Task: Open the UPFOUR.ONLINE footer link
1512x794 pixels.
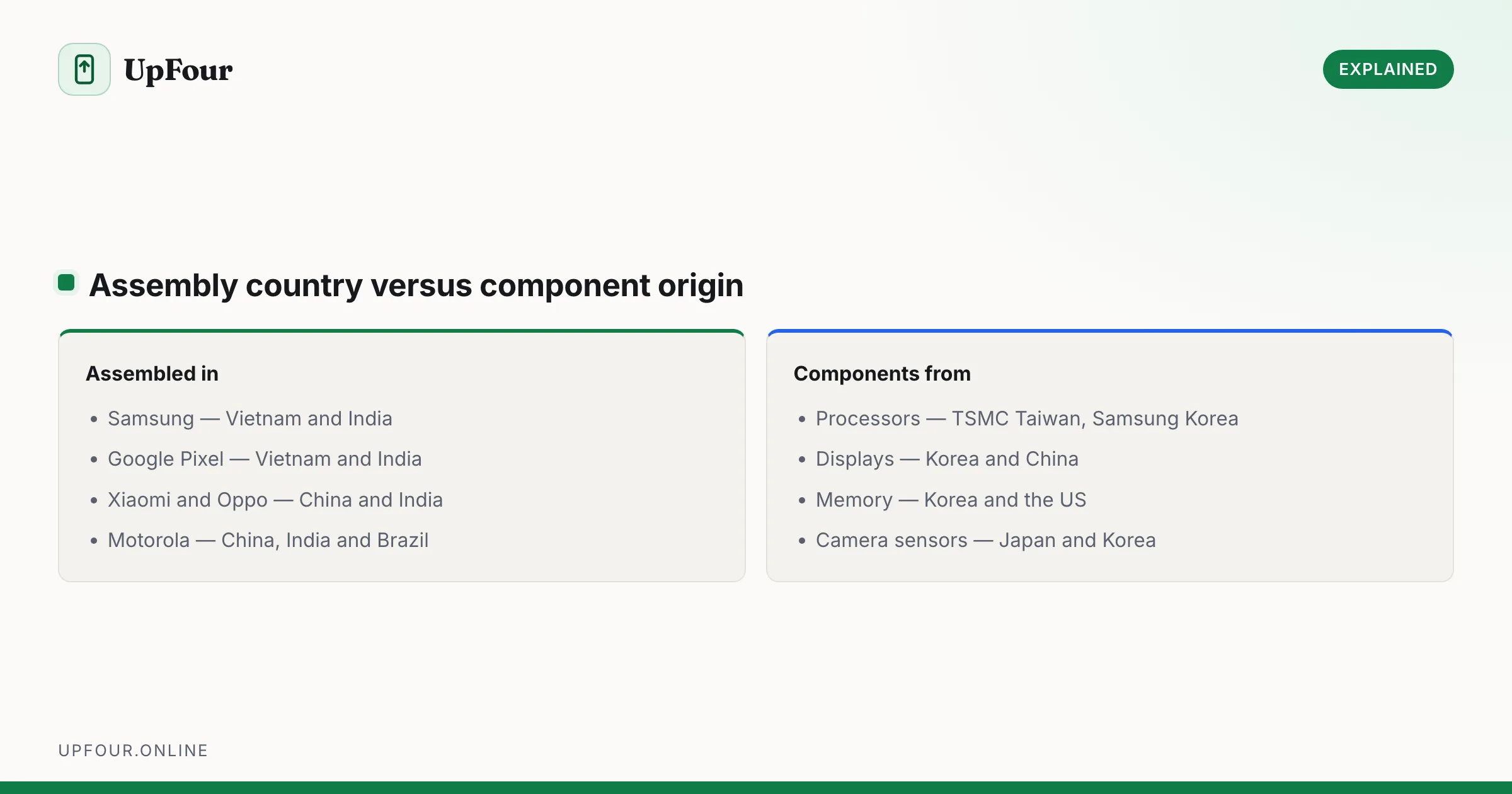Action: click(x=133, y=751)
